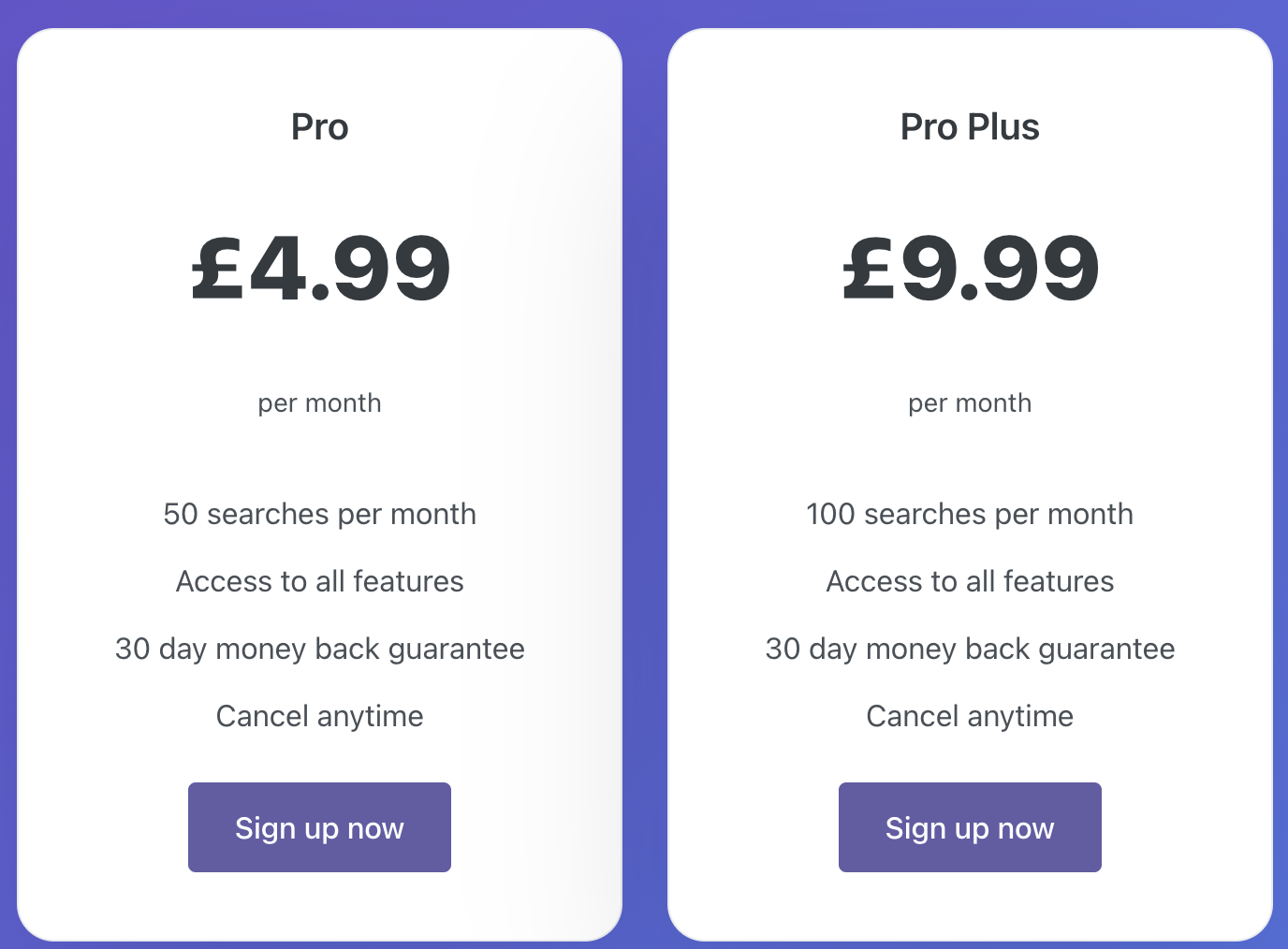Image resolution: width=1288 pixels, height=949 pixels.
Task: Click Sign up now for Pro Plus plan
Action: (x=970, y=827)
